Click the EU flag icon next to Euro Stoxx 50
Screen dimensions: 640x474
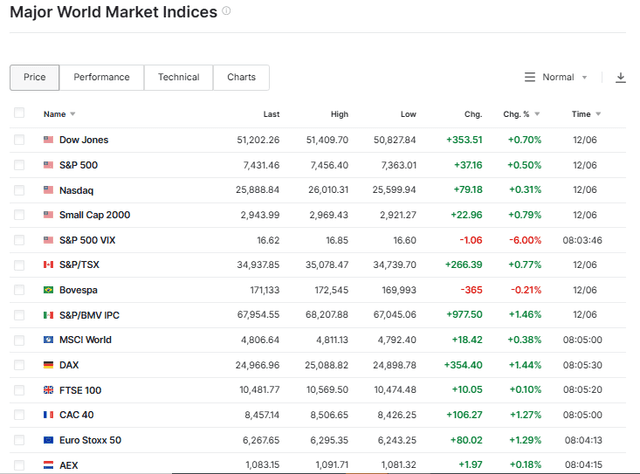pyautogui.click(x=48, y=440)
